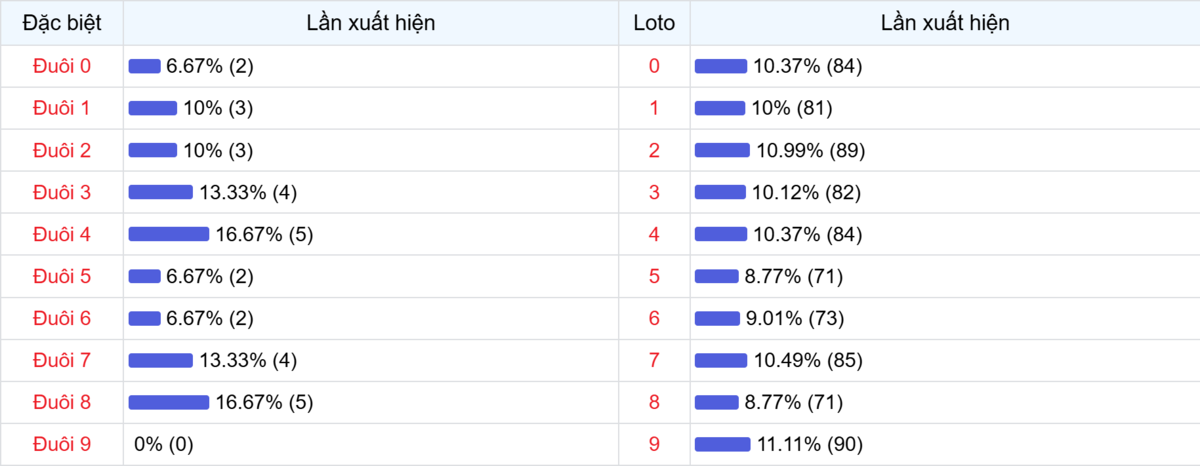
Task: Select the 'Đuôi 4' row label
Action: [x=62, y=234]
